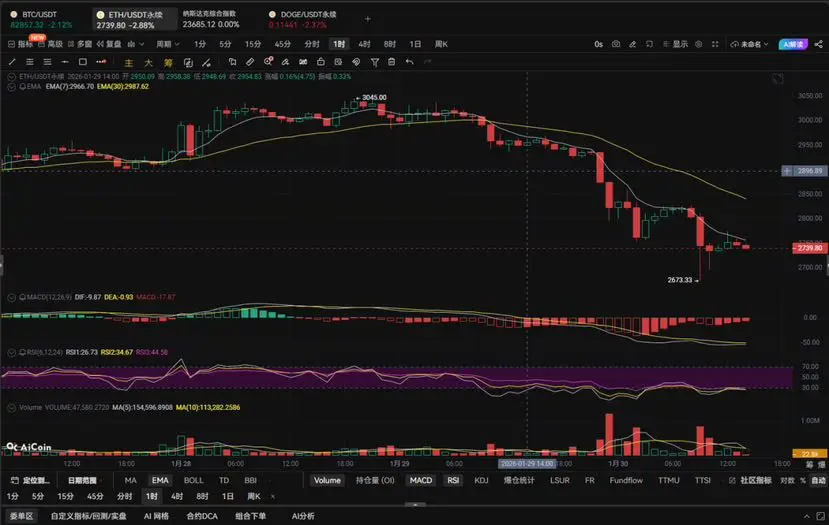Image resolution: width=829 pixels, height=525 pixels.
Task: Toggle the BOLL overlay indicator
Action: (x=194, y=480)
